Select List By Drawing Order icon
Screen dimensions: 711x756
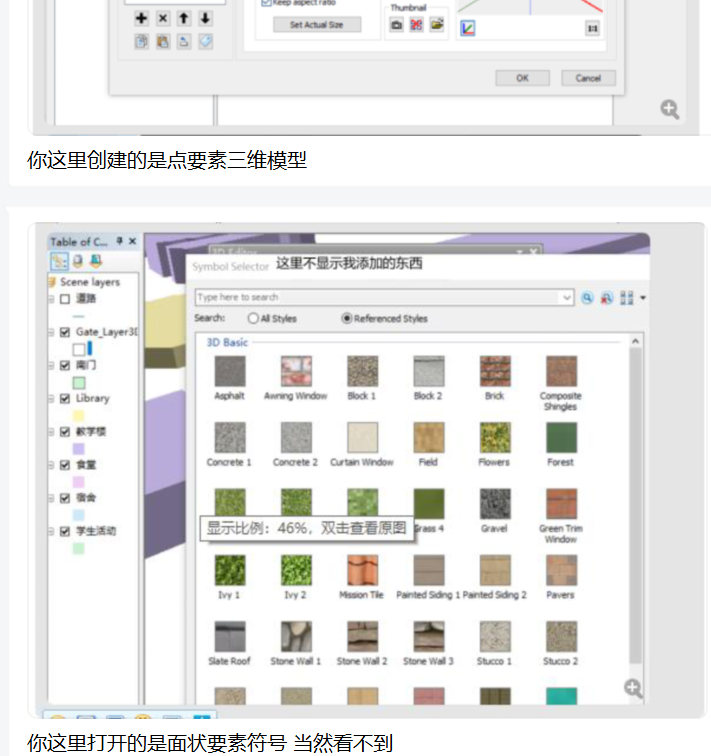tap(59, 261)
